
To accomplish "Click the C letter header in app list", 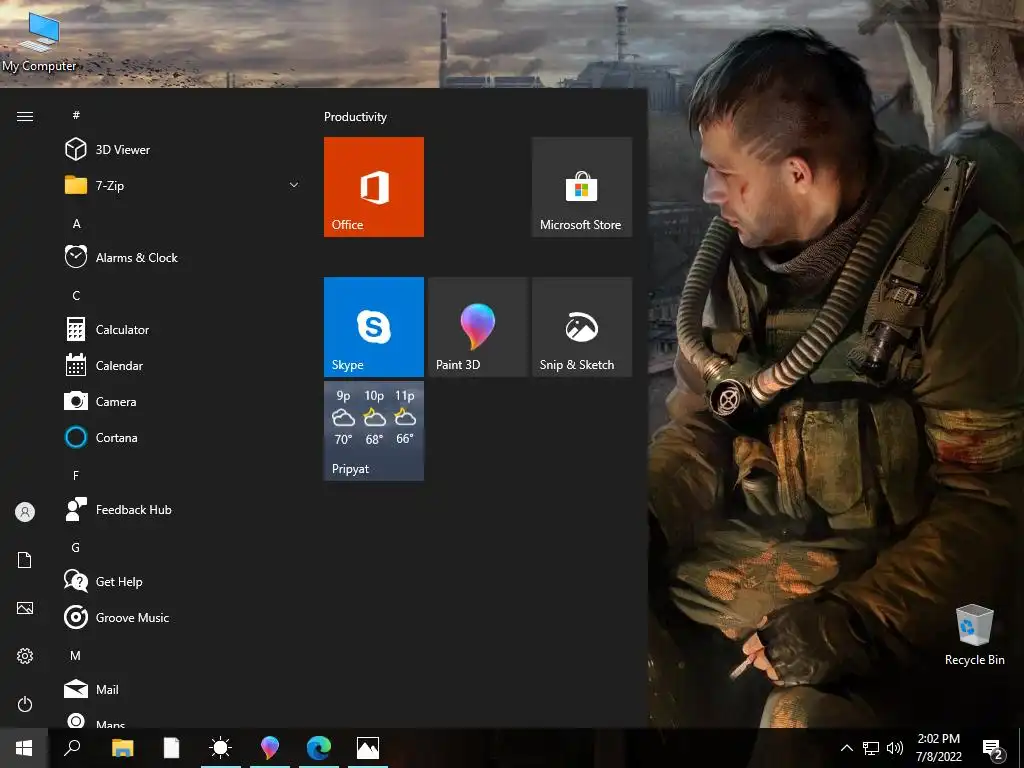I will [x=76, y=296].
